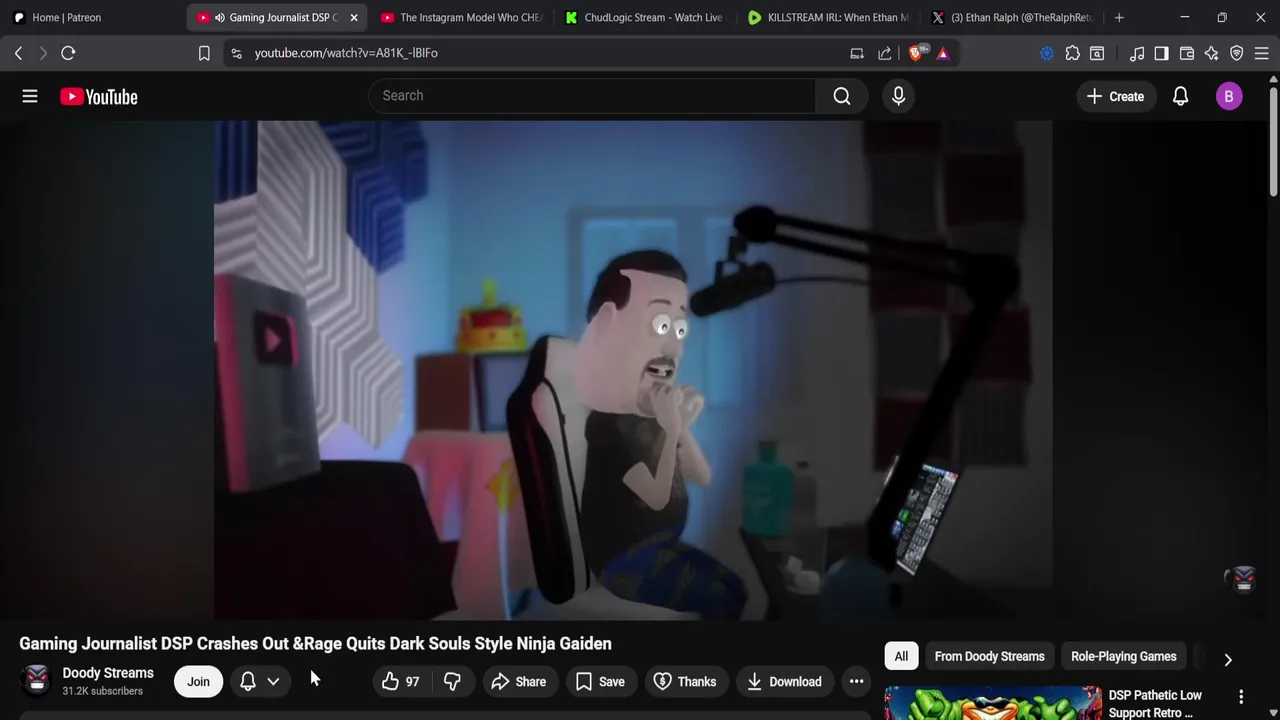Click the Join membership button
1280x720 pixels.
tap(198, 682)
